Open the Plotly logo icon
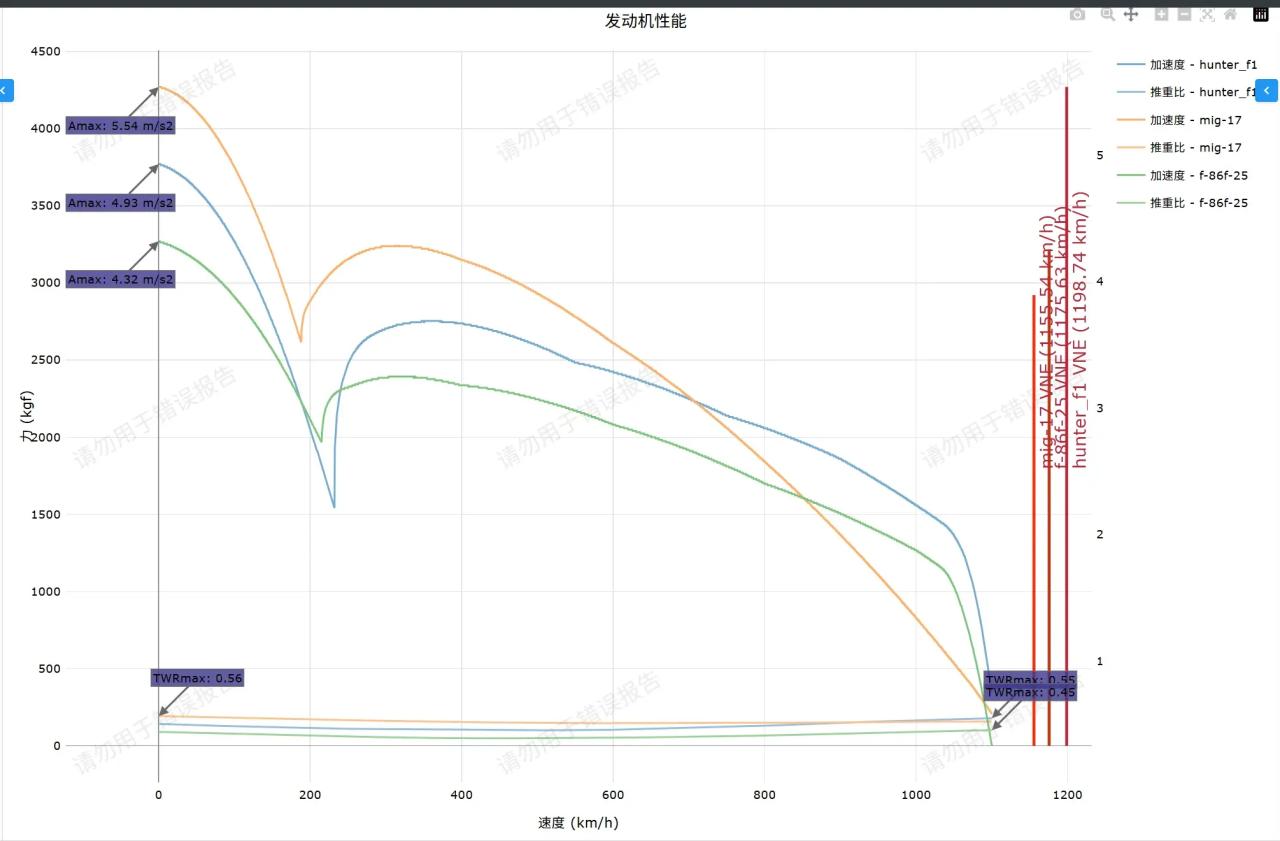 pos(1260,14)
